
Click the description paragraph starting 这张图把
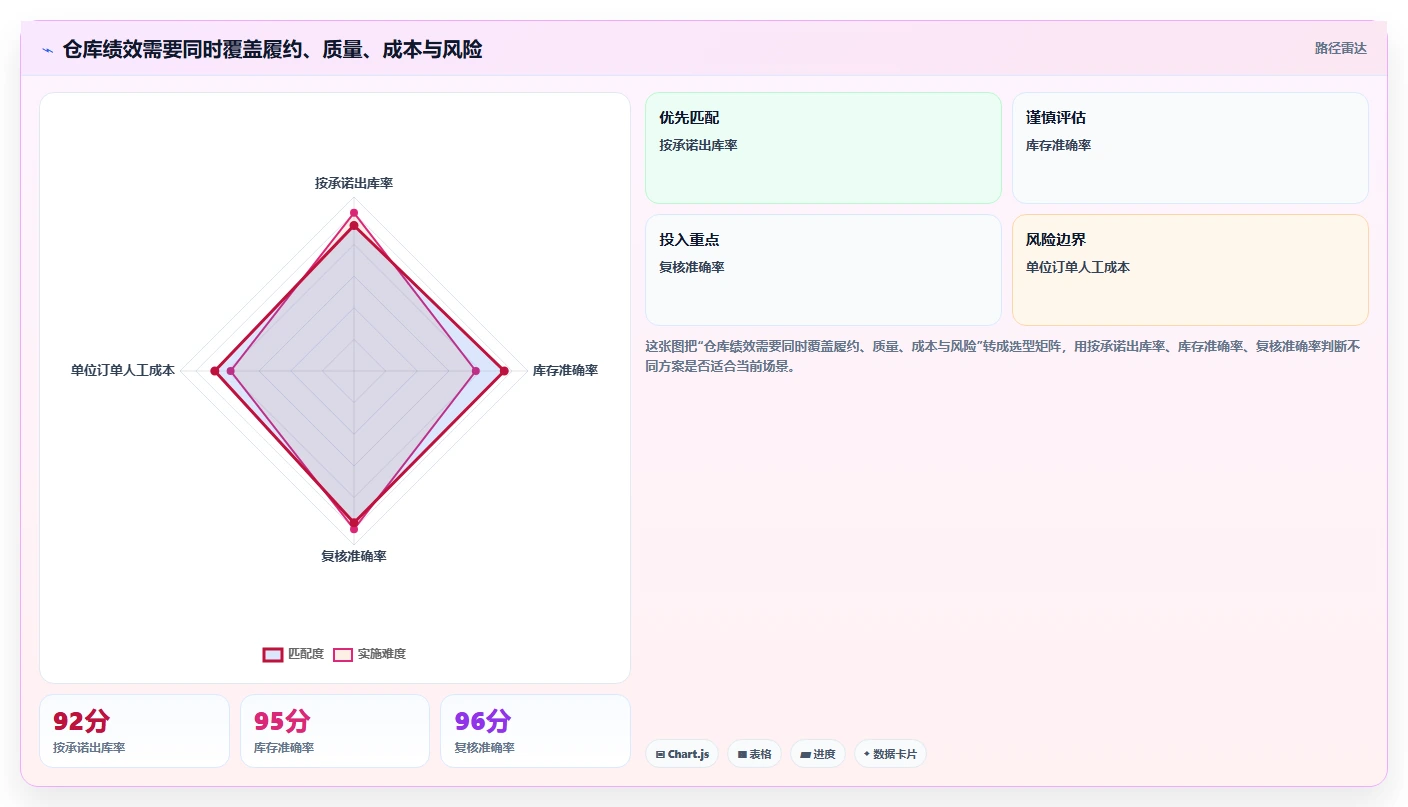point(1003,356)
